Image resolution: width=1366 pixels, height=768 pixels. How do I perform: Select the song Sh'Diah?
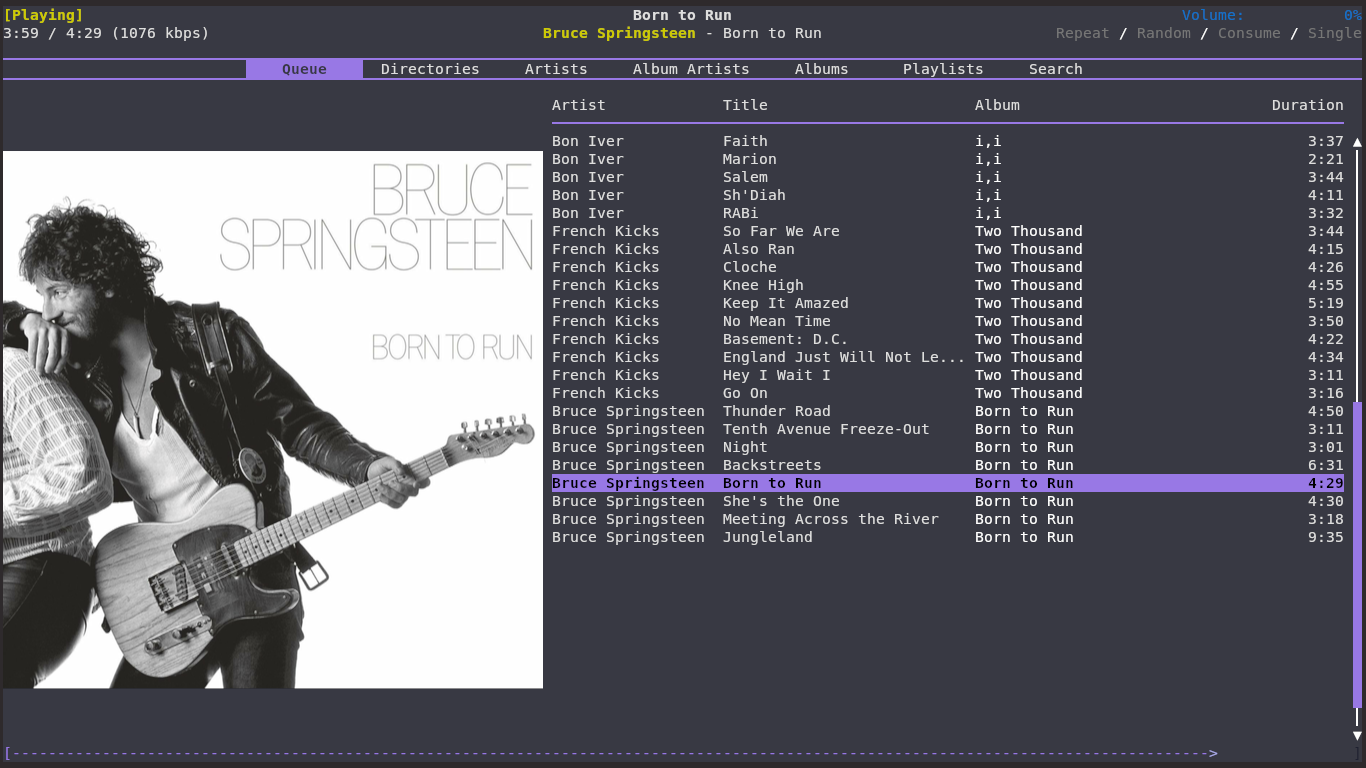(948, 195)
